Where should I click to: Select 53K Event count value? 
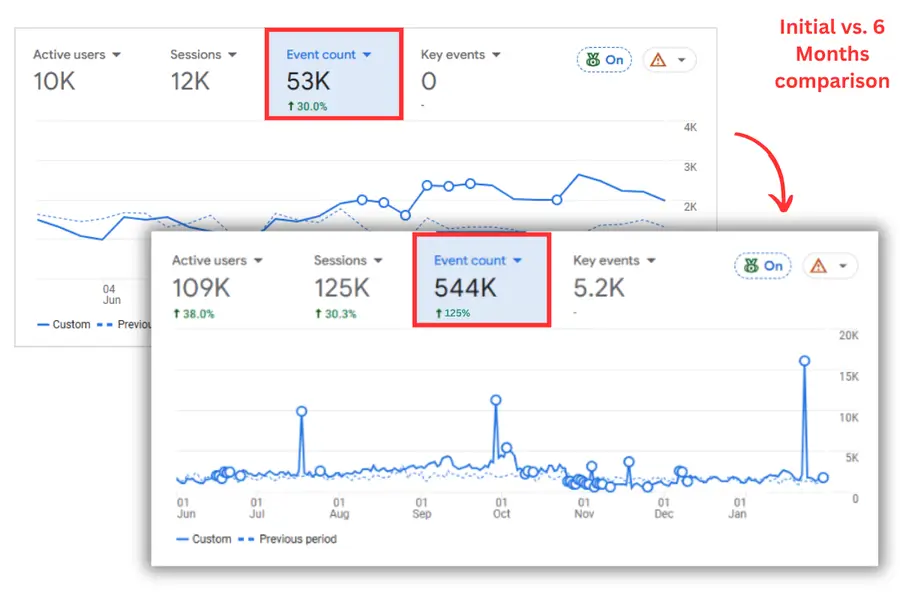coord(308,81)
